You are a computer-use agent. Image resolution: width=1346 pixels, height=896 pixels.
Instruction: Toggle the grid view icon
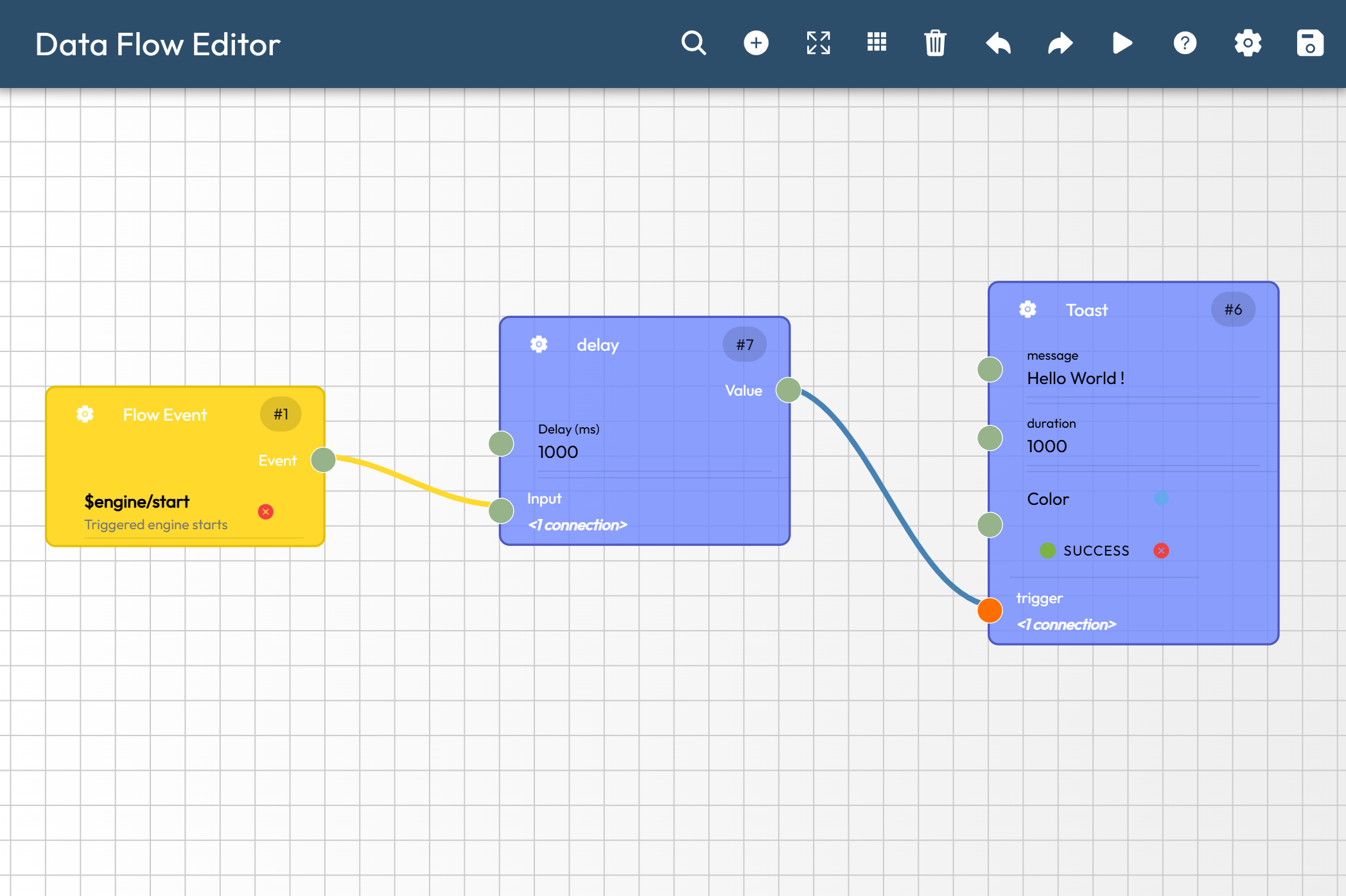[877, 43]
